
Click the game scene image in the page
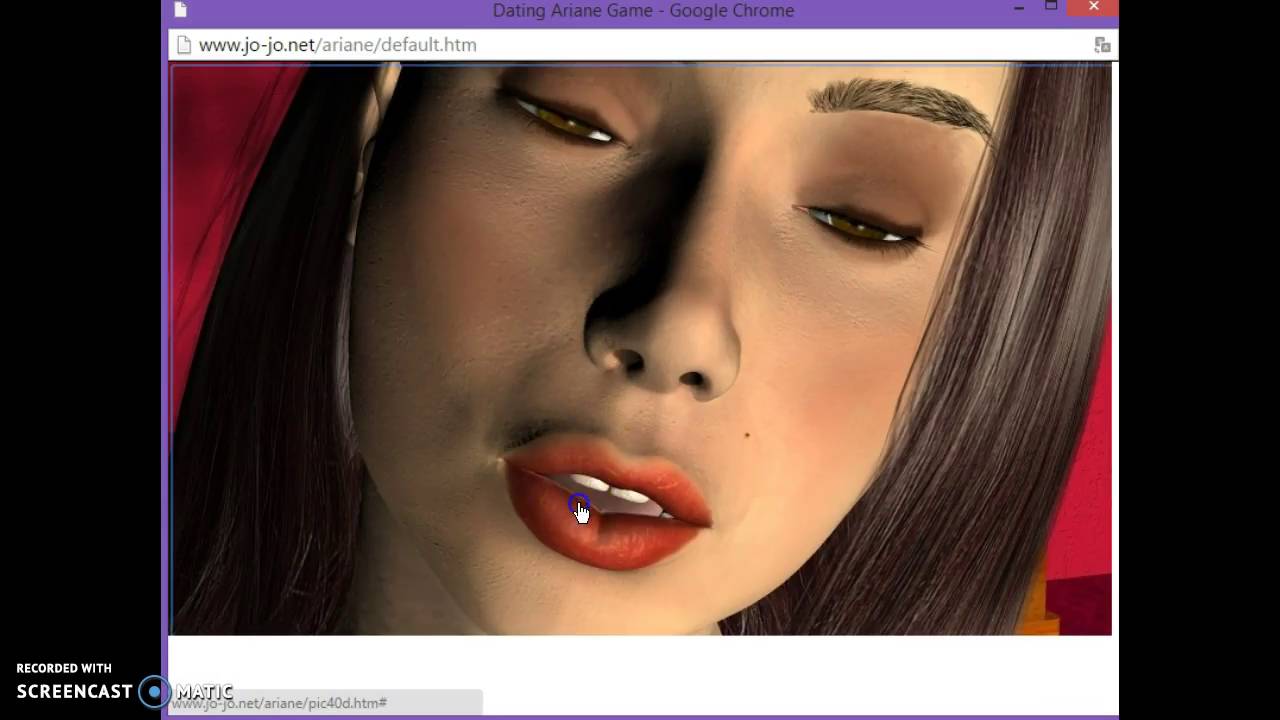(641, 350)
